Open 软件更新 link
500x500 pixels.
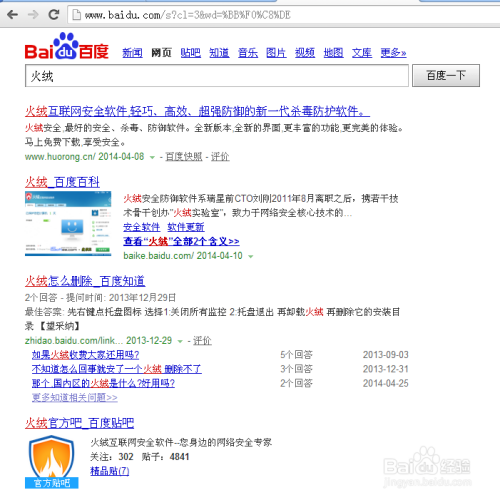point(186,227)
